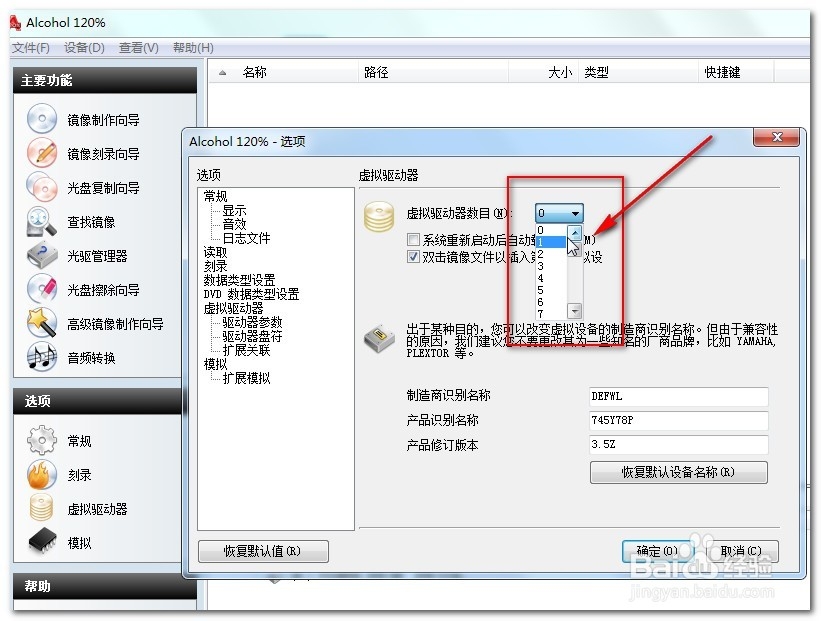Open the 设备(D) menu
The width and height of the screenshot is (821, 621).
coord(84,48)
